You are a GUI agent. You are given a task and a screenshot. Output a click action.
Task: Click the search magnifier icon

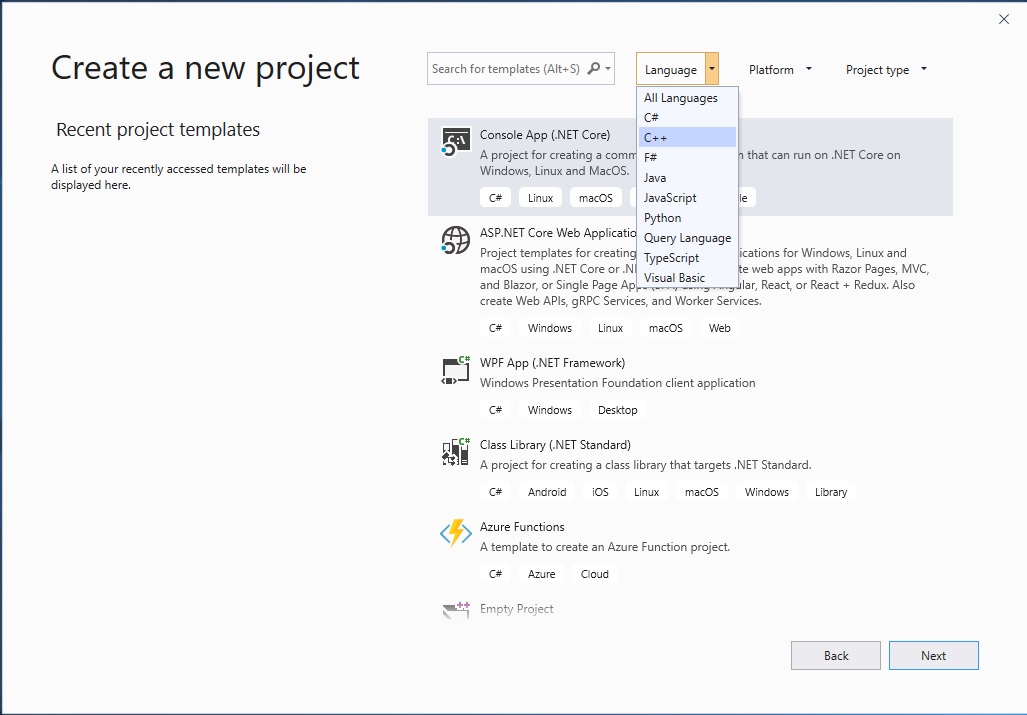click(x=593, y=68)
